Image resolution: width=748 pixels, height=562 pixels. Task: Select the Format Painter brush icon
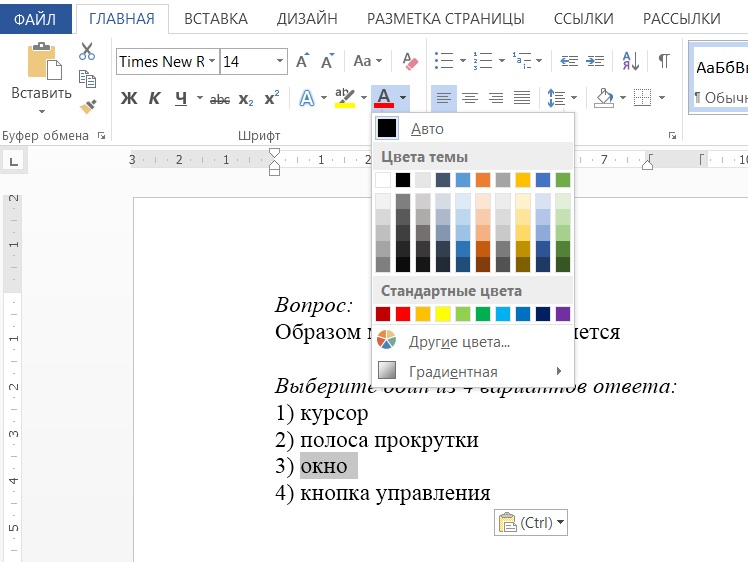87,104
